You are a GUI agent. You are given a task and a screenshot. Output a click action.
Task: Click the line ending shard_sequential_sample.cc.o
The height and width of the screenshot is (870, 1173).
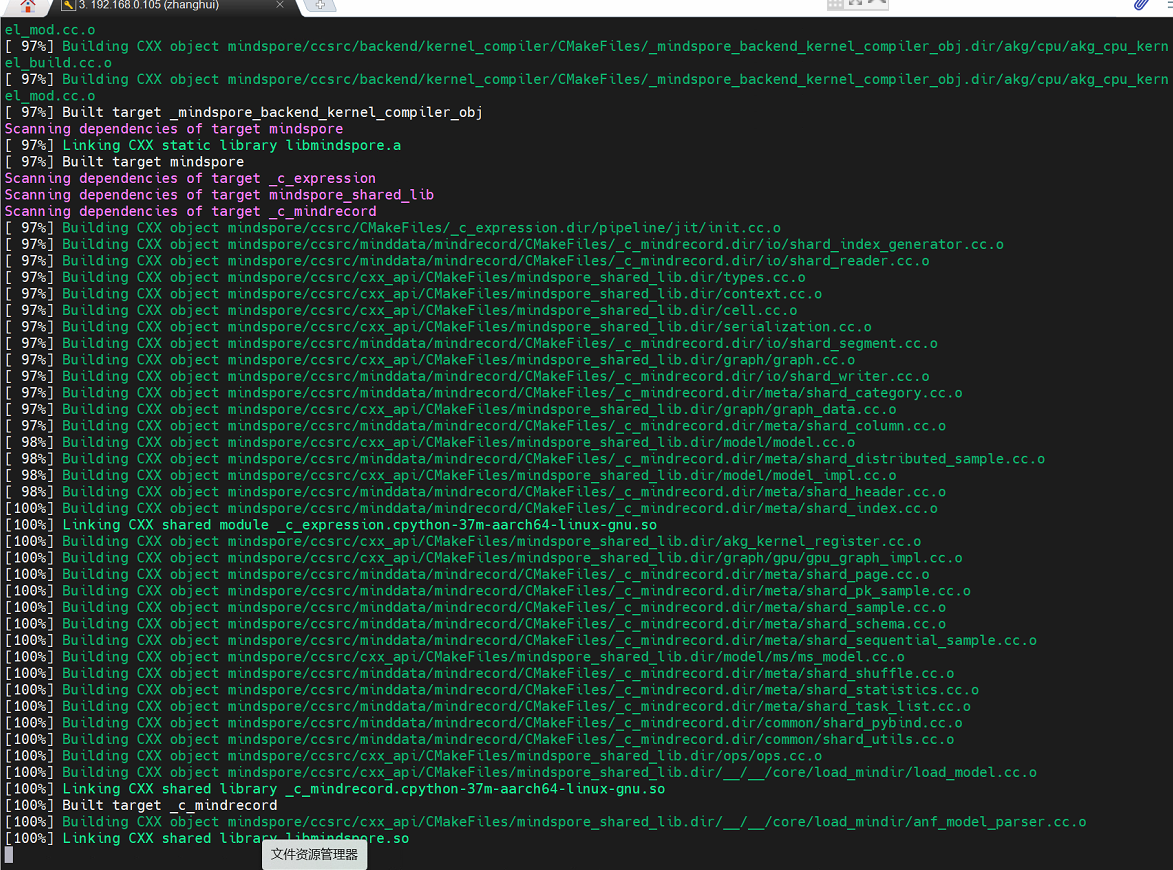[x=521, y=639]
